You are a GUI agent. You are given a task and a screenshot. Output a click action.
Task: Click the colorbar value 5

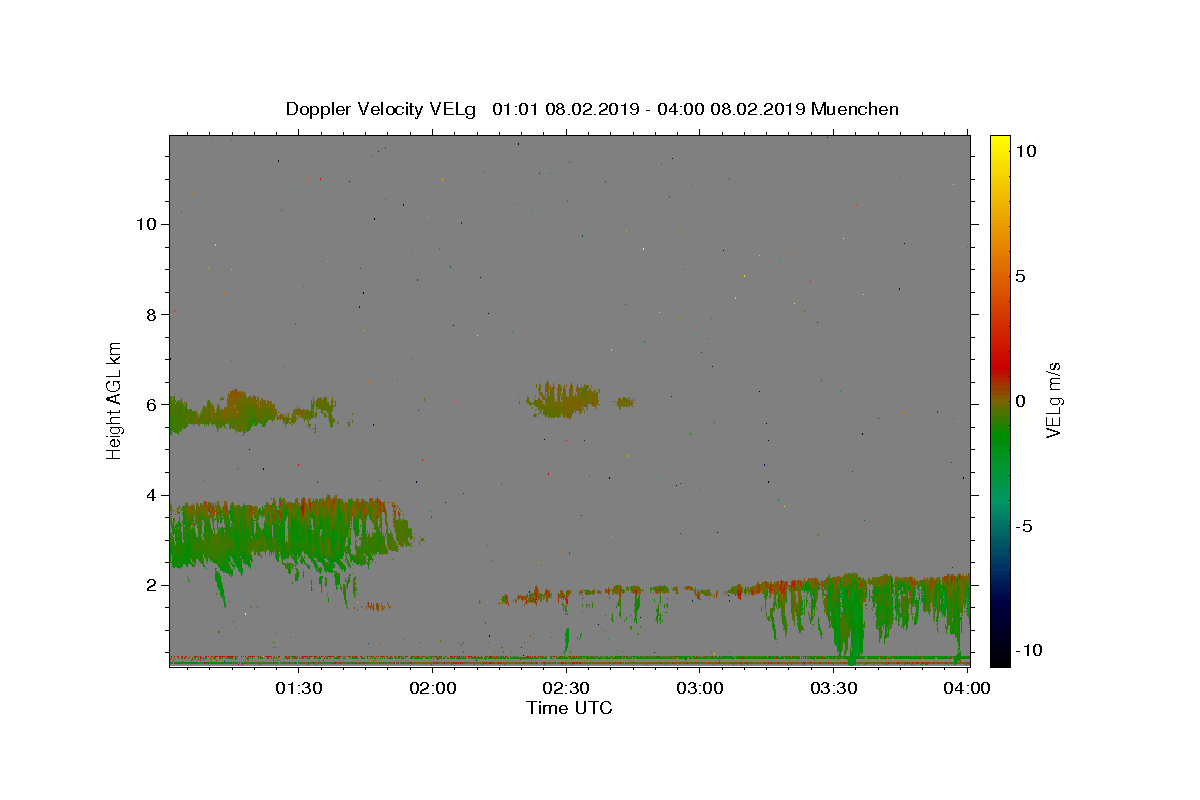tap(1020, 276)
